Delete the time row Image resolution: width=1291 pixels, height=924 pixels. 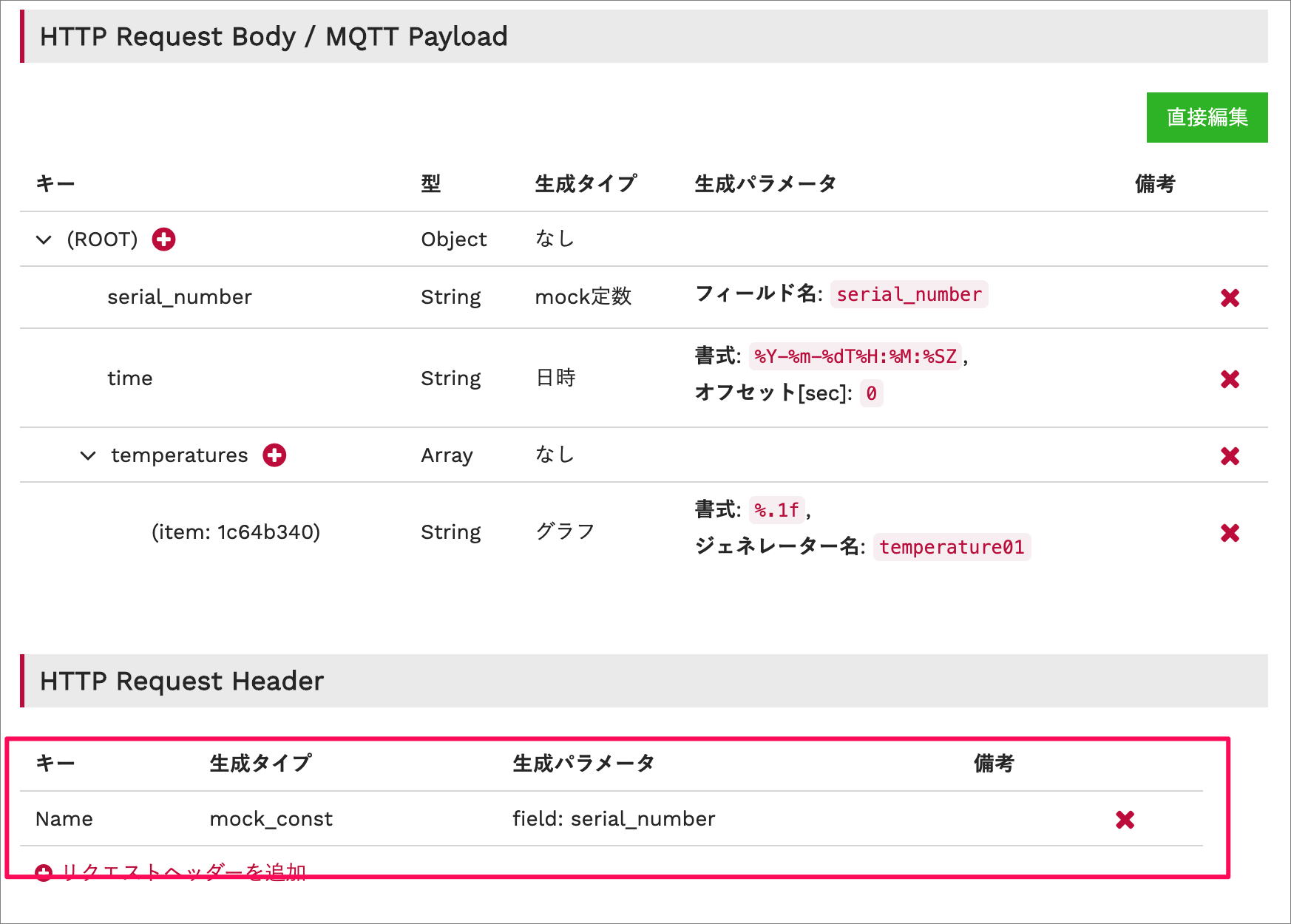1230,379
